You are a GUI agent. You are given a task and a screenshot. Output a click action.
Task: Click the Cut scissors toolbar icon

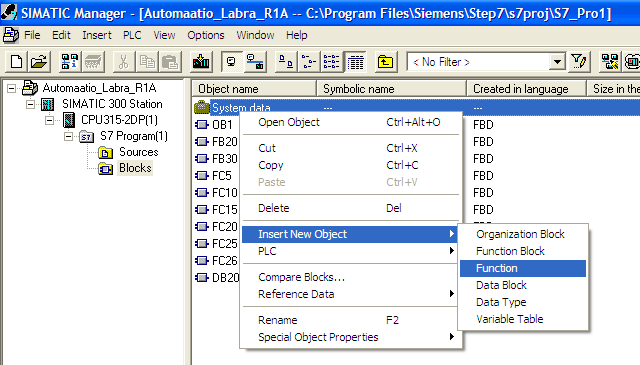pos(124,62)
